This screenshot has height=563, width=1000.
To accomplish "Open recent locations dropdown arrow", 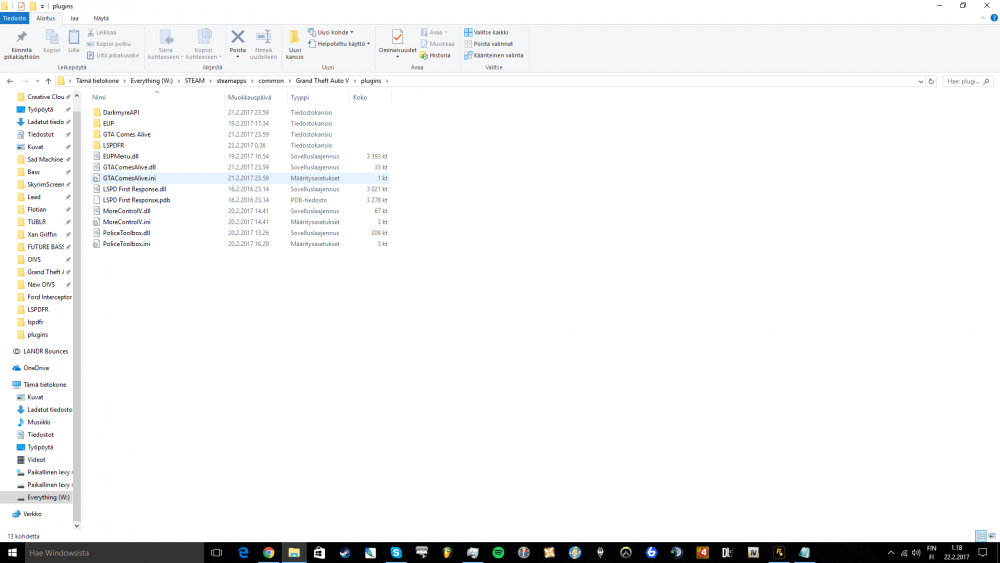I will [37, 81].
